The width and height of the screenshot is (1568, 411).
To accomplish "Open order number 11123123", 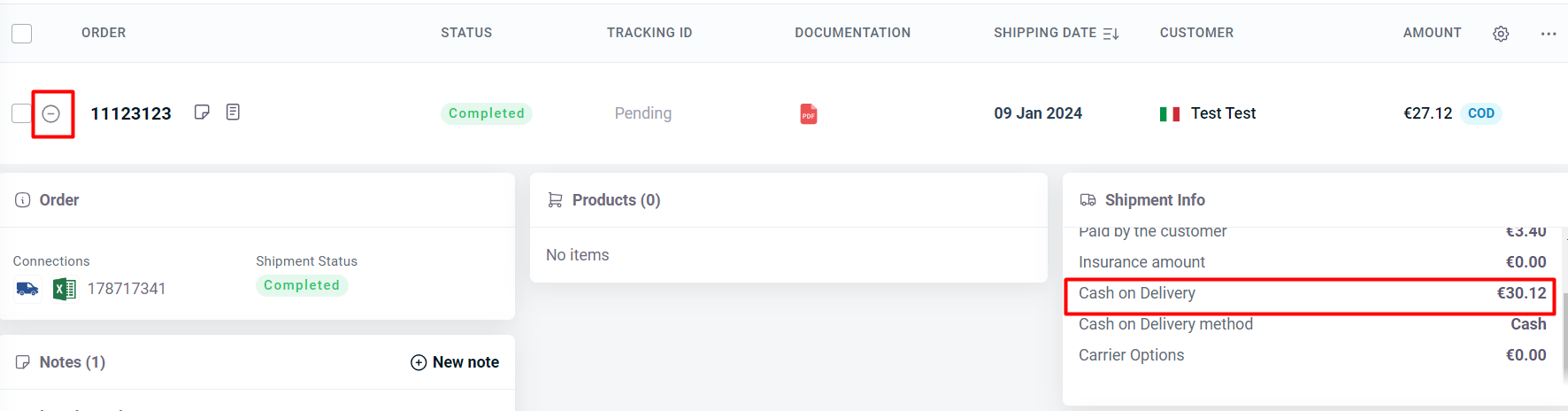I will [131, 113].
